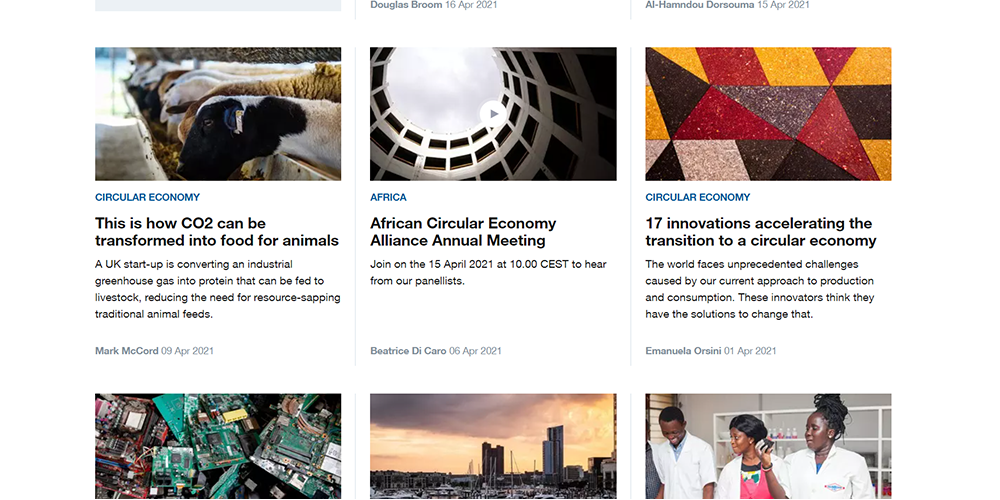The height and width of the screenshot is (500, 1000).
Task: Open 'This is how CO2 can be transformed' headline
Action: [x=217, y=232]
